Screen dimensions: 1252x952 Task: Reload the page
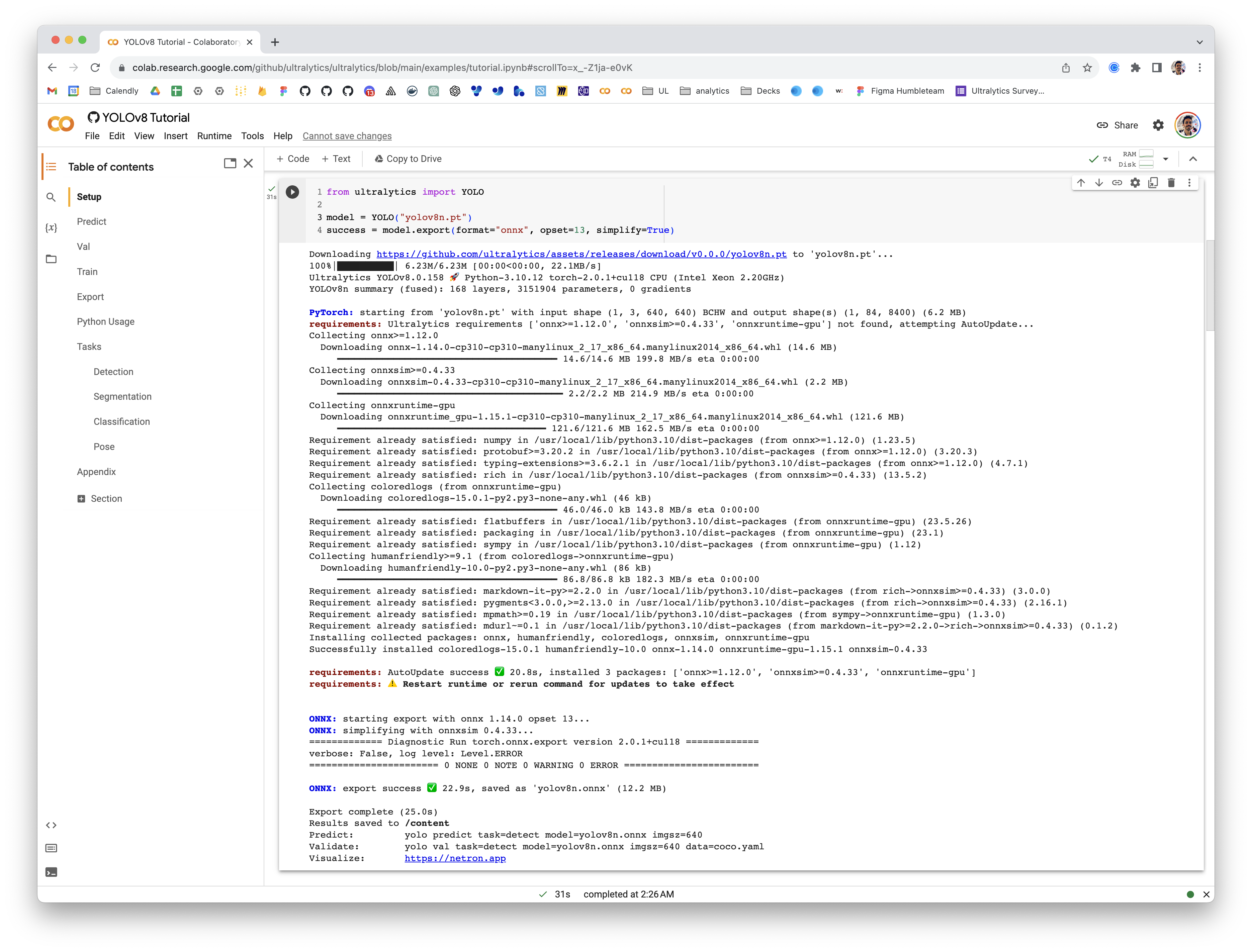pyautogui.click(x=95, y=68)
